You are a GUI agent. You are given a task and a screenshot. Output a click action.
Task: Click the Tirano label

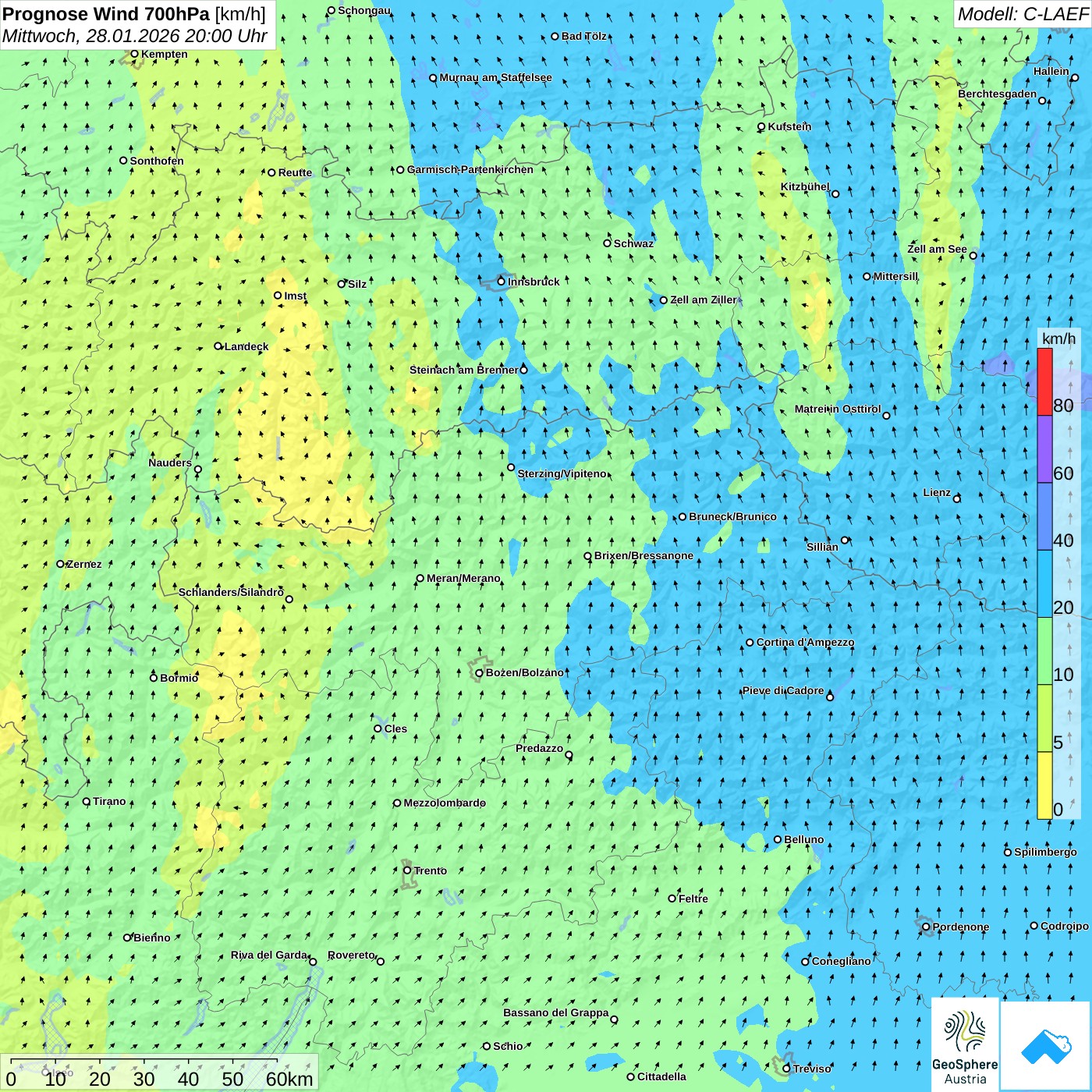tap(109, 801)
